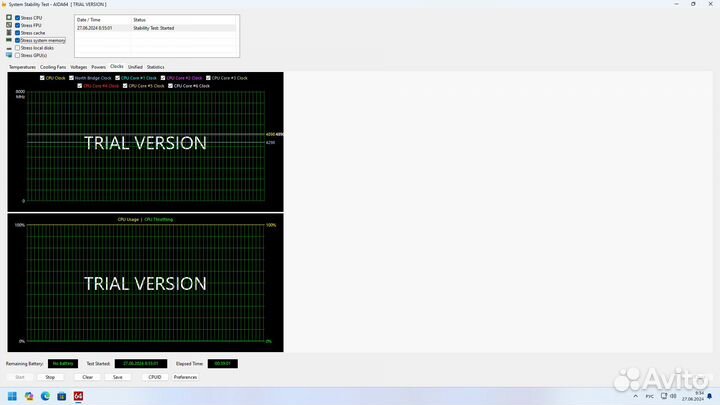Click the Elapsed Time value display
720x405 pixels.
[x=223, y=364]
